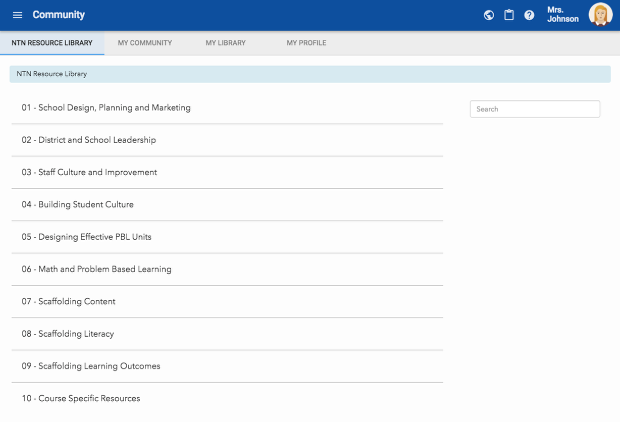Switch to the My Community tab

145,43
